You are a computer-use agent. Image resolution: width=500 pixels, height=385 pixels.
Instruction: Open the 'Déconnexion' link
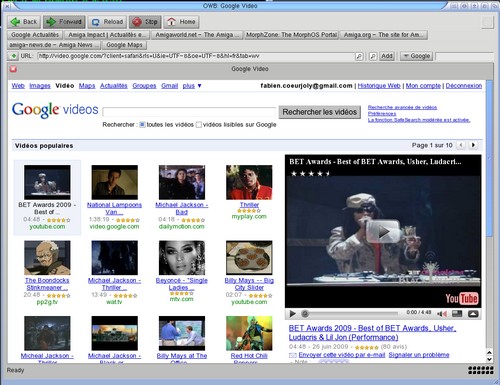click(464, 86)
